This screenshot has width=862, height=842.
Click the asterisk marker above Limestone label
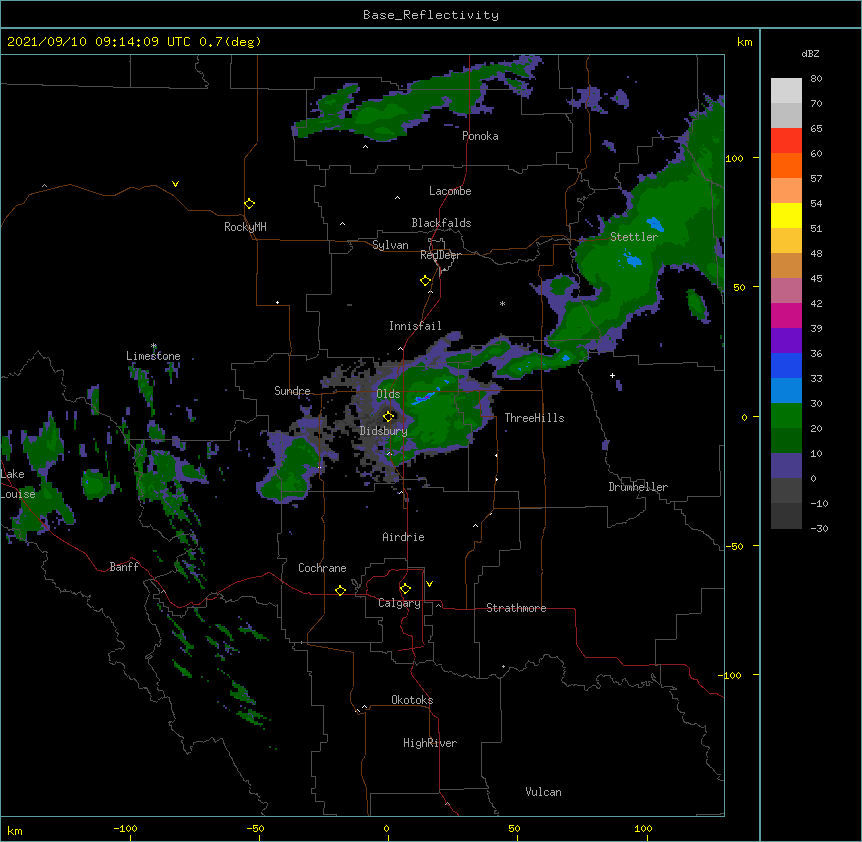point(154,346)
